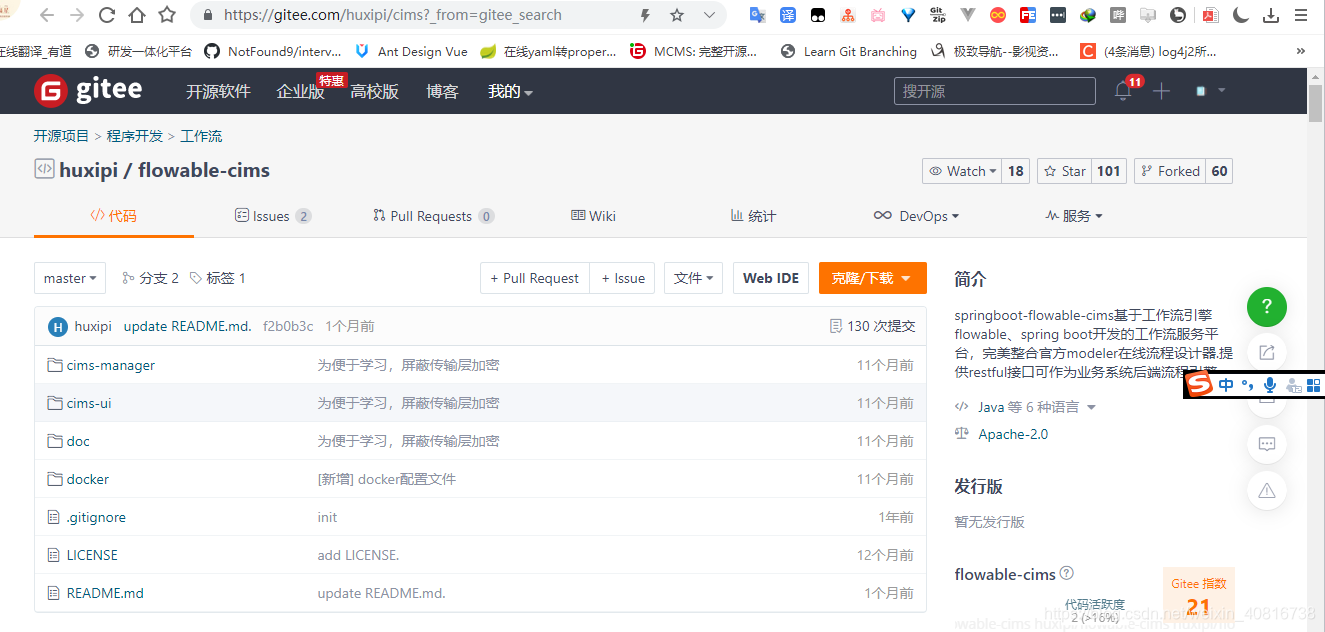Viewport: 1325px width, 632px height.
Task: Expand Java 等 6 种语言 dropdown
Action: 1026,407
